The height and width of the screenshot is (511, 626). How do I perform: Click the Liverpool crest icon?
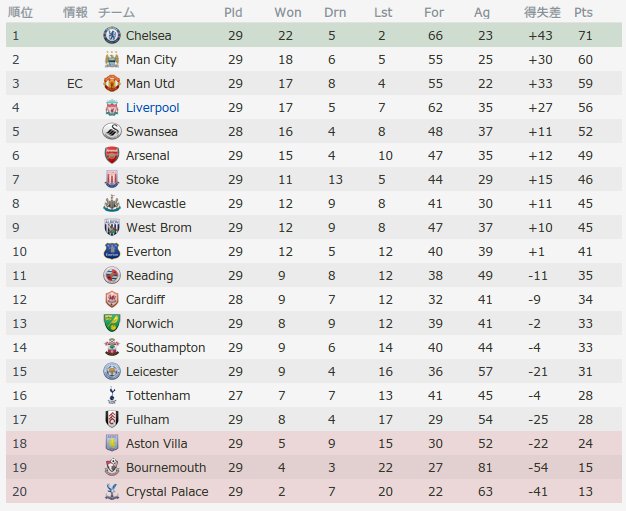(x=112, y=108)
